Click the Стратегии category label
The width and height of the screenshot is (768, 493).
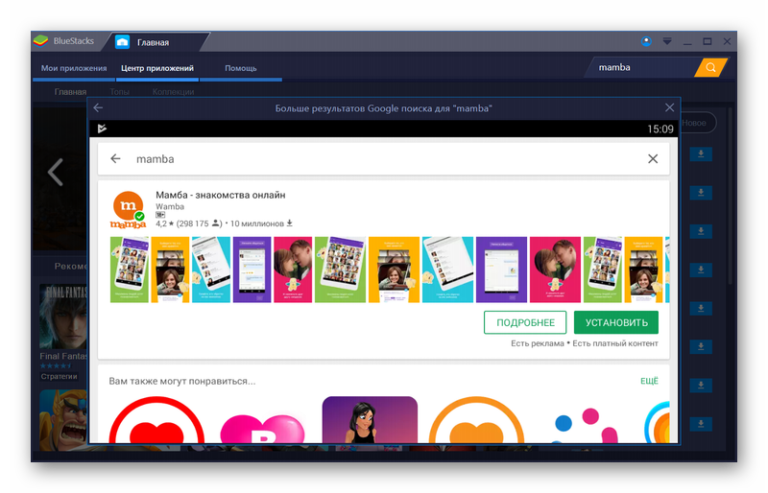(x=59, y=376)
